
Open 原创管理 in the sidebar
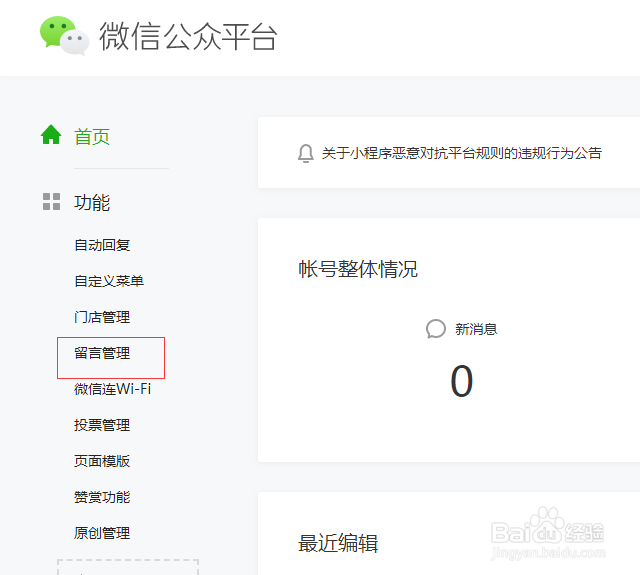click(102, 533)
